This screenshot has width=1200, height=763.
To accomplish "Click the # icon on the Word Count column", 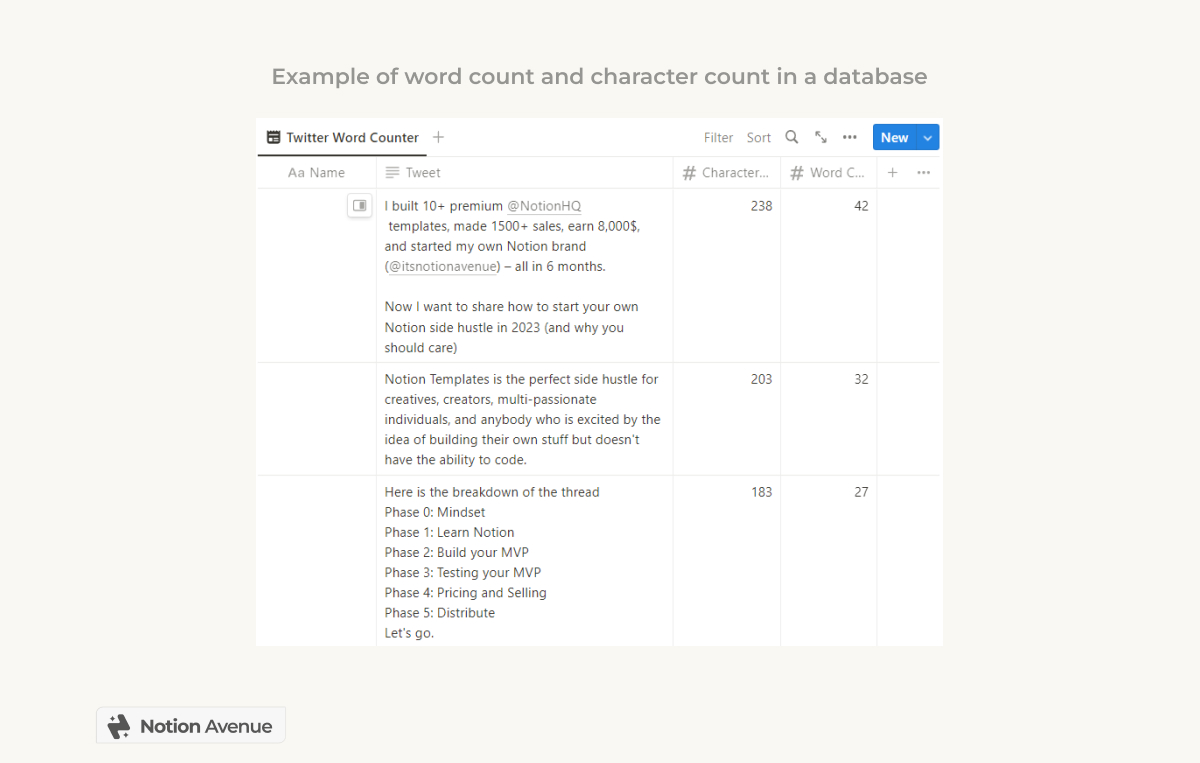I will pos(797,172).
